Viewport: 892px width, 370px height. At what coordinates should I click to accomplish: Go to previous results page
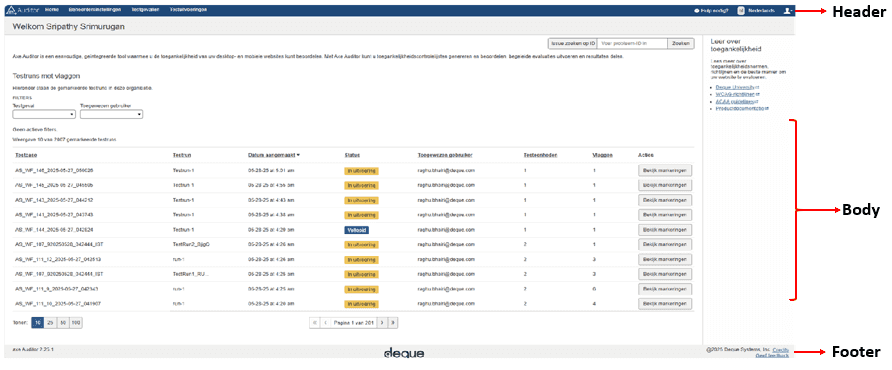tap(325, 322)
